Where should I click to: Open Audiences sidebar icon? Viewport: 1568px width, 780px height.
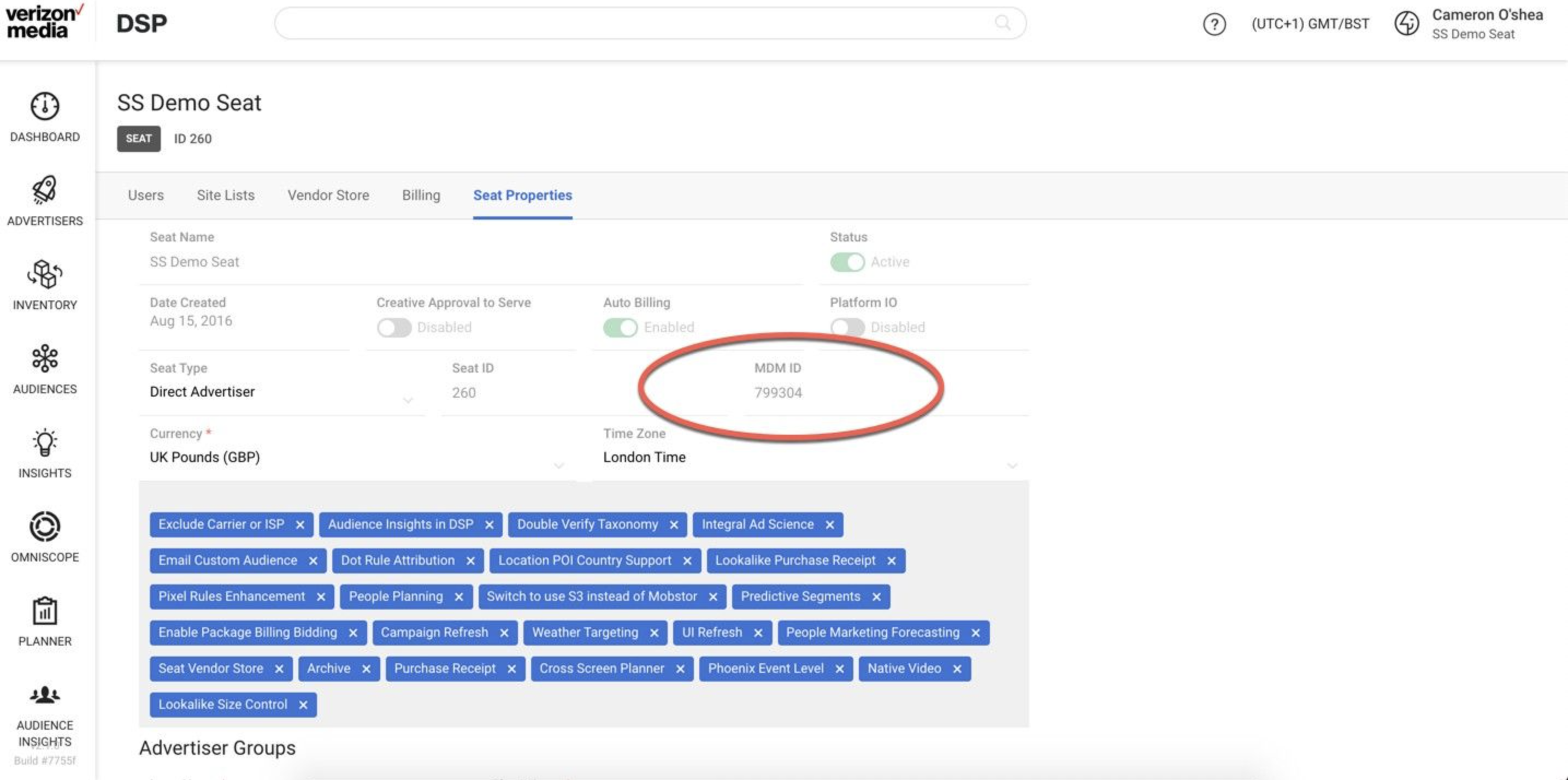[x=44, y=358]
